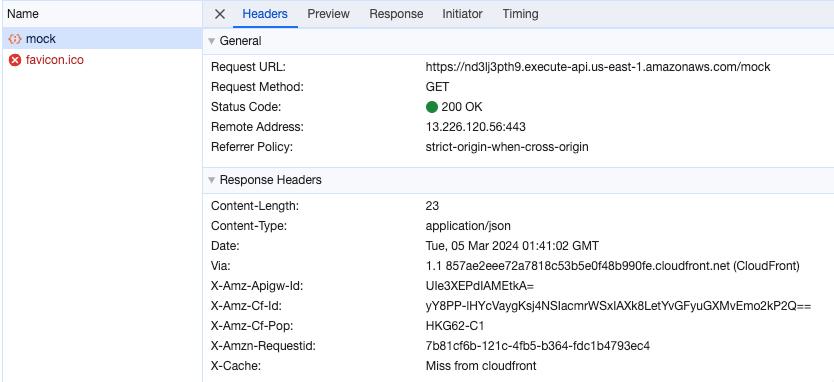The width and height of the screenshot is (834, 382).
Task: Click the X-Amz-Cf-Pop label
Action: (252, 326)
